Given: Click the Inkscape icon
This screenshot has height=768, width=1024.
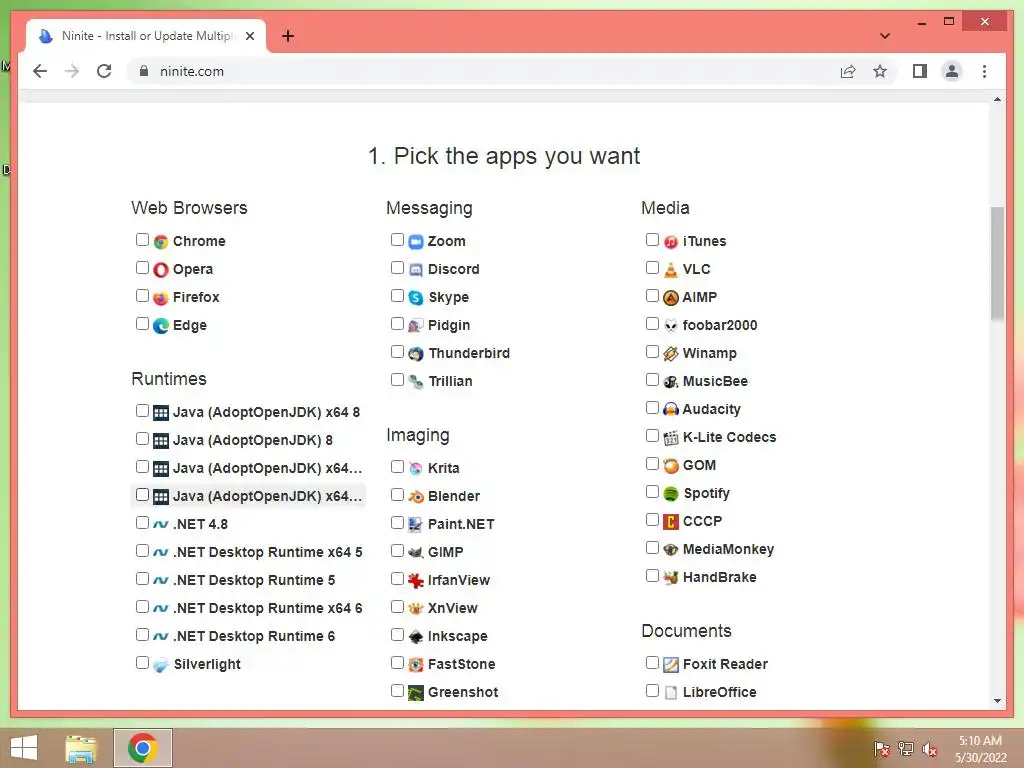Looking at the screenshot, I should pos(416,637).
